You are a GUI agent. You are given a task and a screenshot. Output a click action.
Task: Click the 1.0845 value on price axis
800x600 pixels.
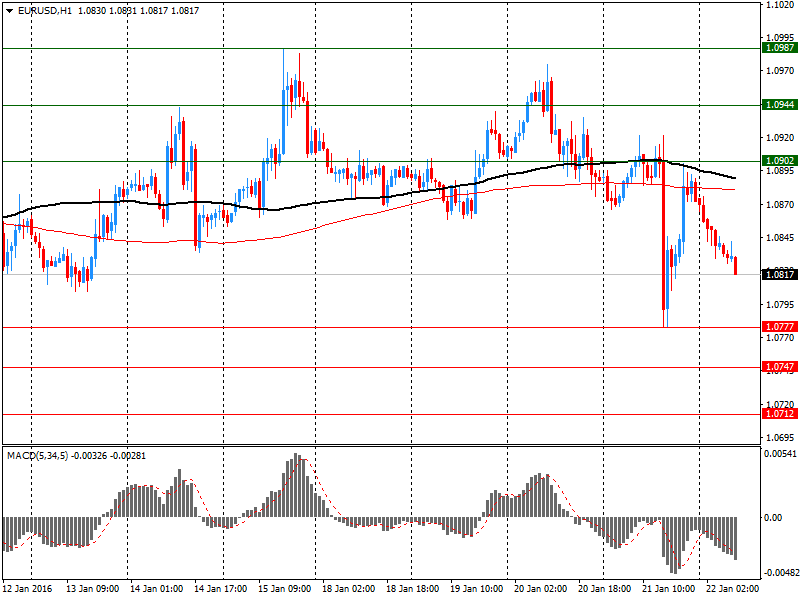[780, 238]
